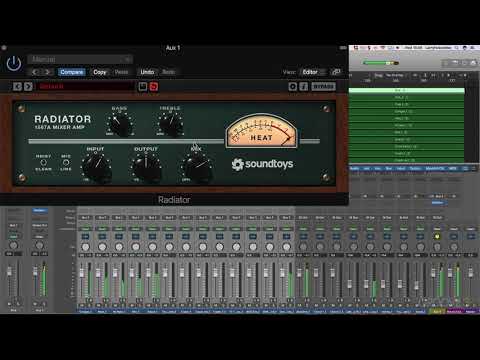
Task: Click the Soundtoys save preset icon
Action: tap(143, 87)
